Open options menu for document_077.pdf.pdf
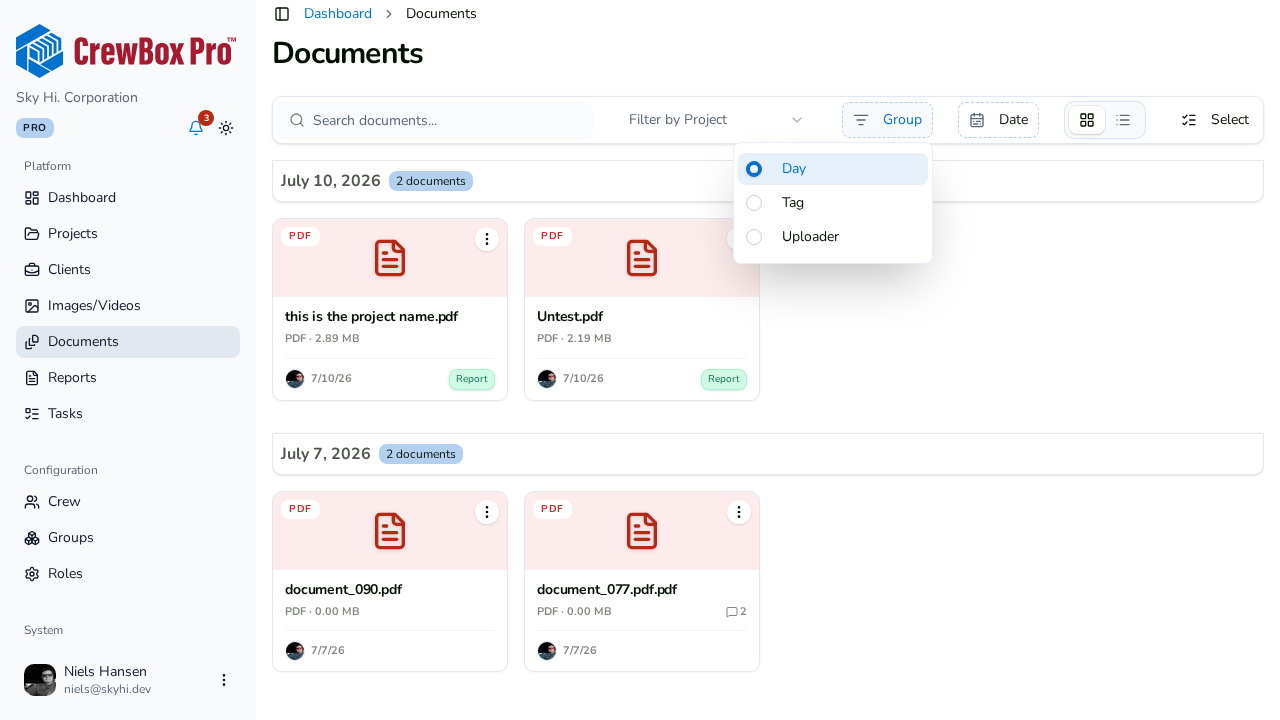 (x=739, y=512)
